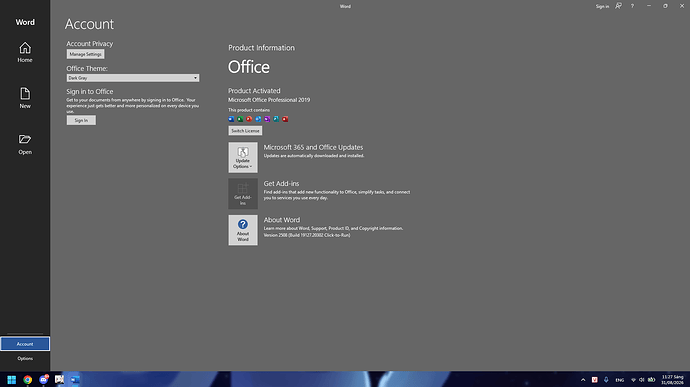
Task: Click the large 'Account' page title
Action: click(89, 24)
